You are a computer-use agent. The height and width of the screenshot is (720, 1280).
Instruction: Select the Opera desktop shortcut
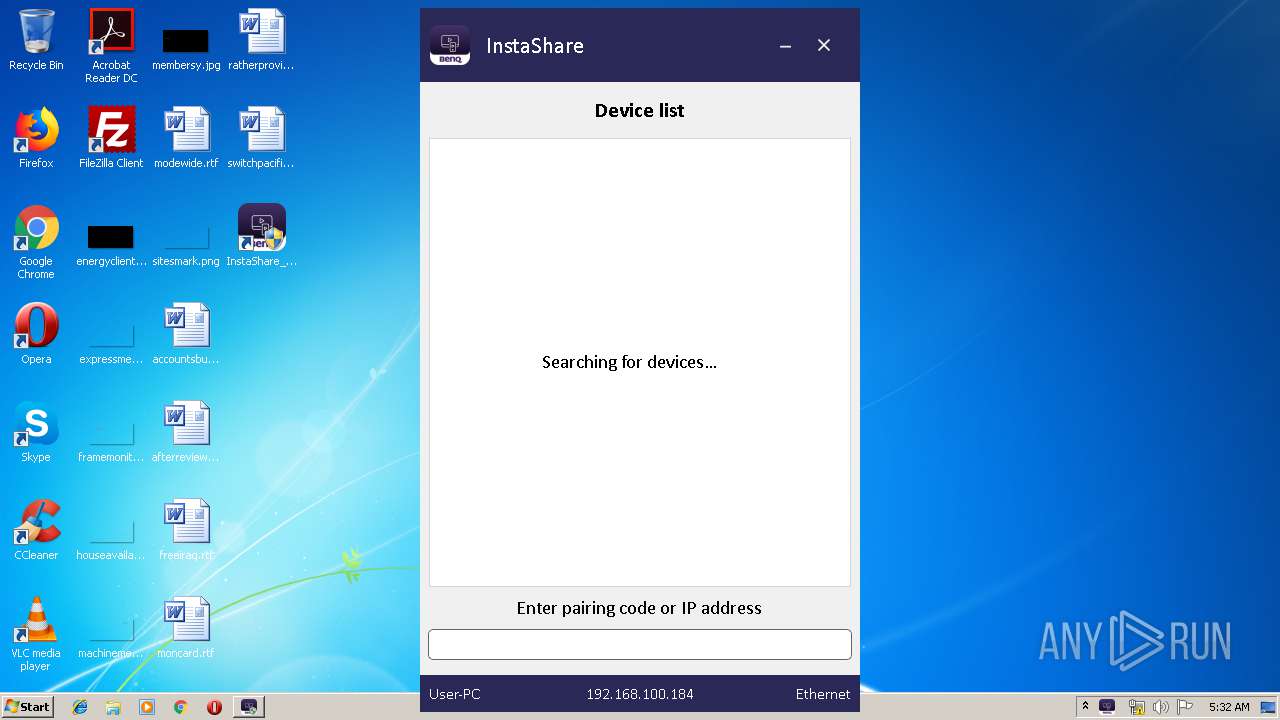(x=36, y=334)
